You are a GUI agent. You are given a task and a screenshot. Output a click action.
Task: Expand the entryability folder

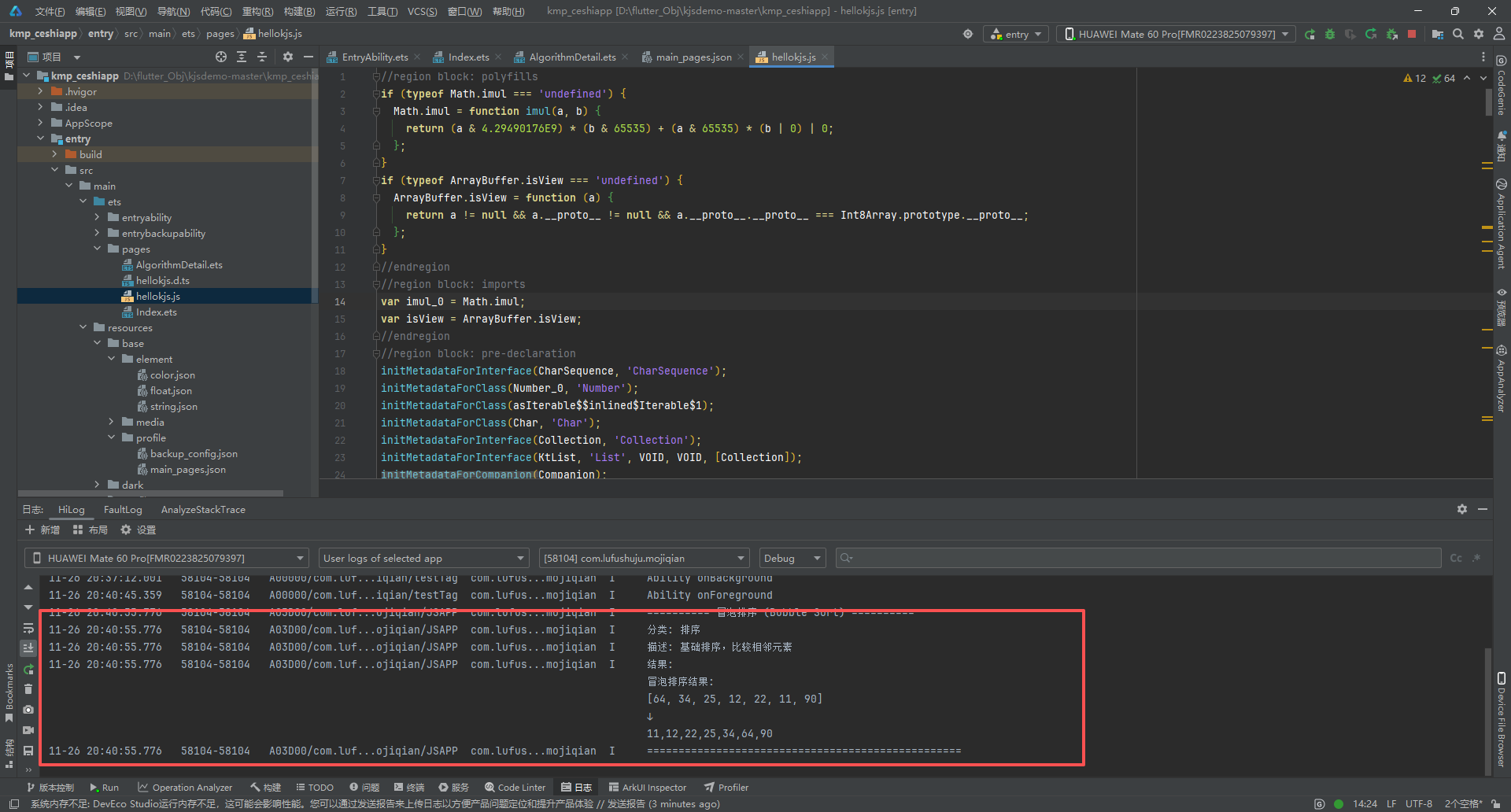tap(98, 217)
